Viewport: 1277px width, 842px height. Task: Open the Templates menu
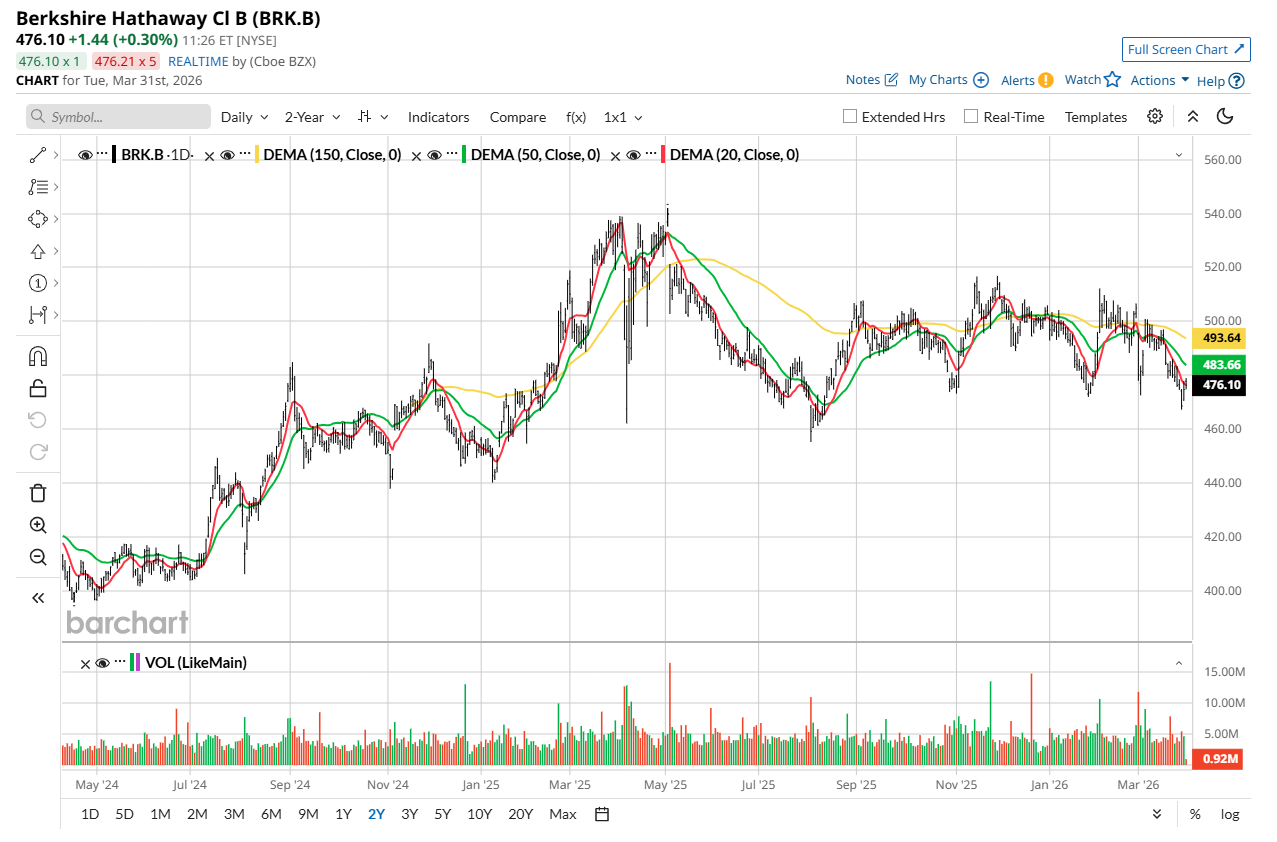(x=1096, y=117)
